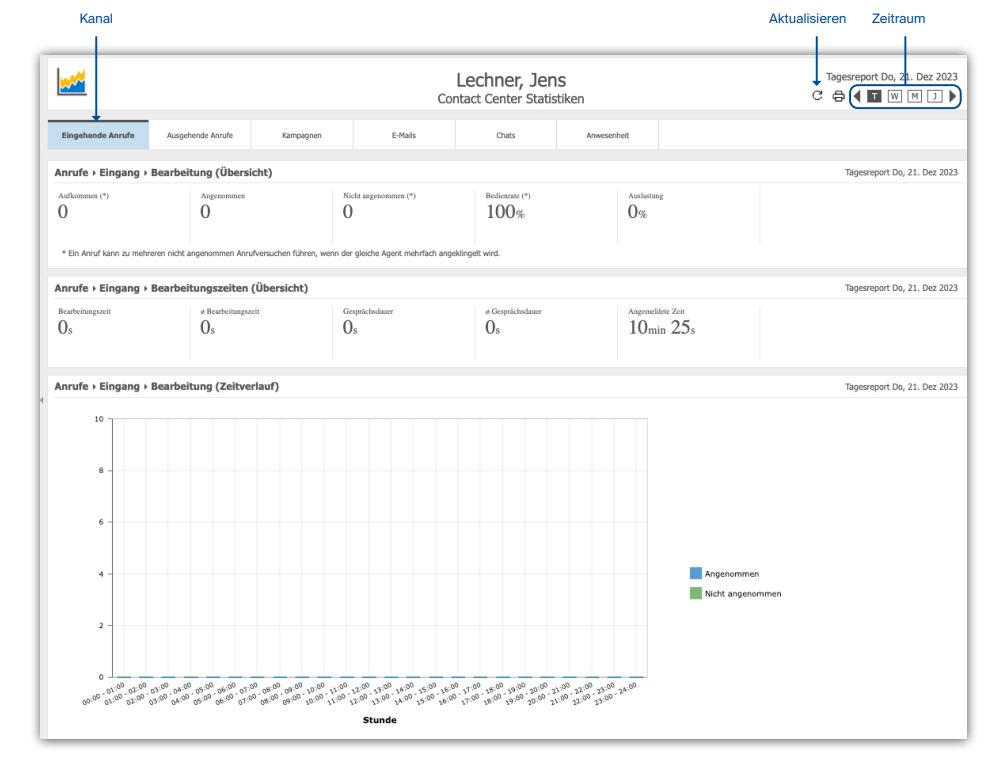The height and width of the screenshot is (758, 997).
Task: Click the Bearbeitungszeiten (Übersicht) section heading
Action: (x=230, y=288)
